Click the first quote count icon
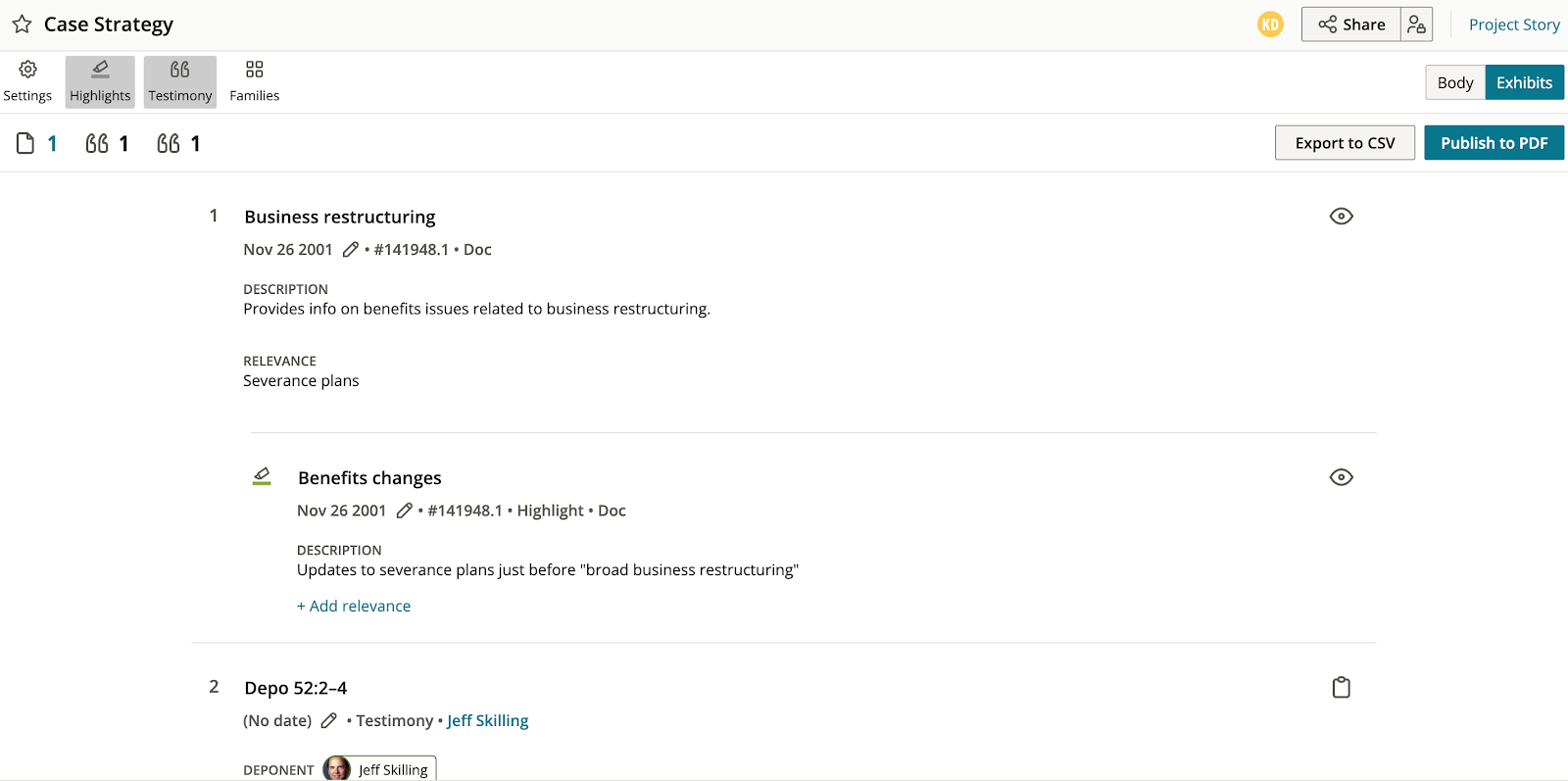 pos(97,144)
